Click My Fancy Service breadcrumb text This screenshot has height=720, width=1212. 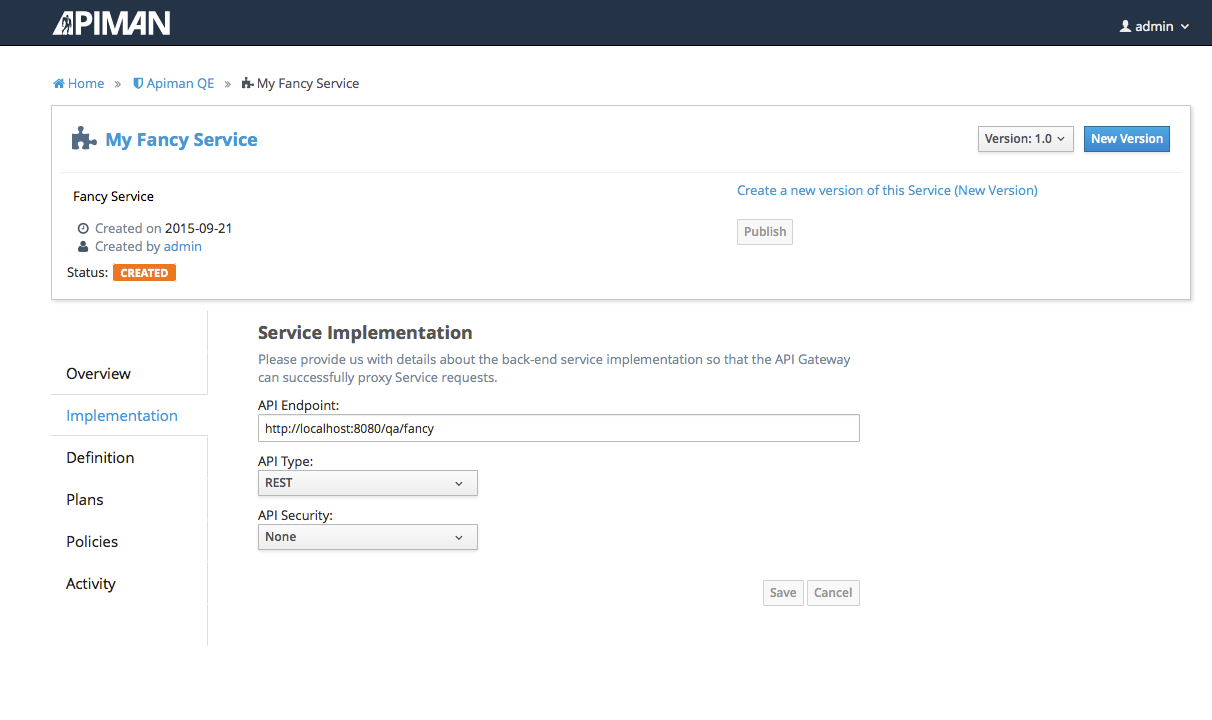coord(308,84)
